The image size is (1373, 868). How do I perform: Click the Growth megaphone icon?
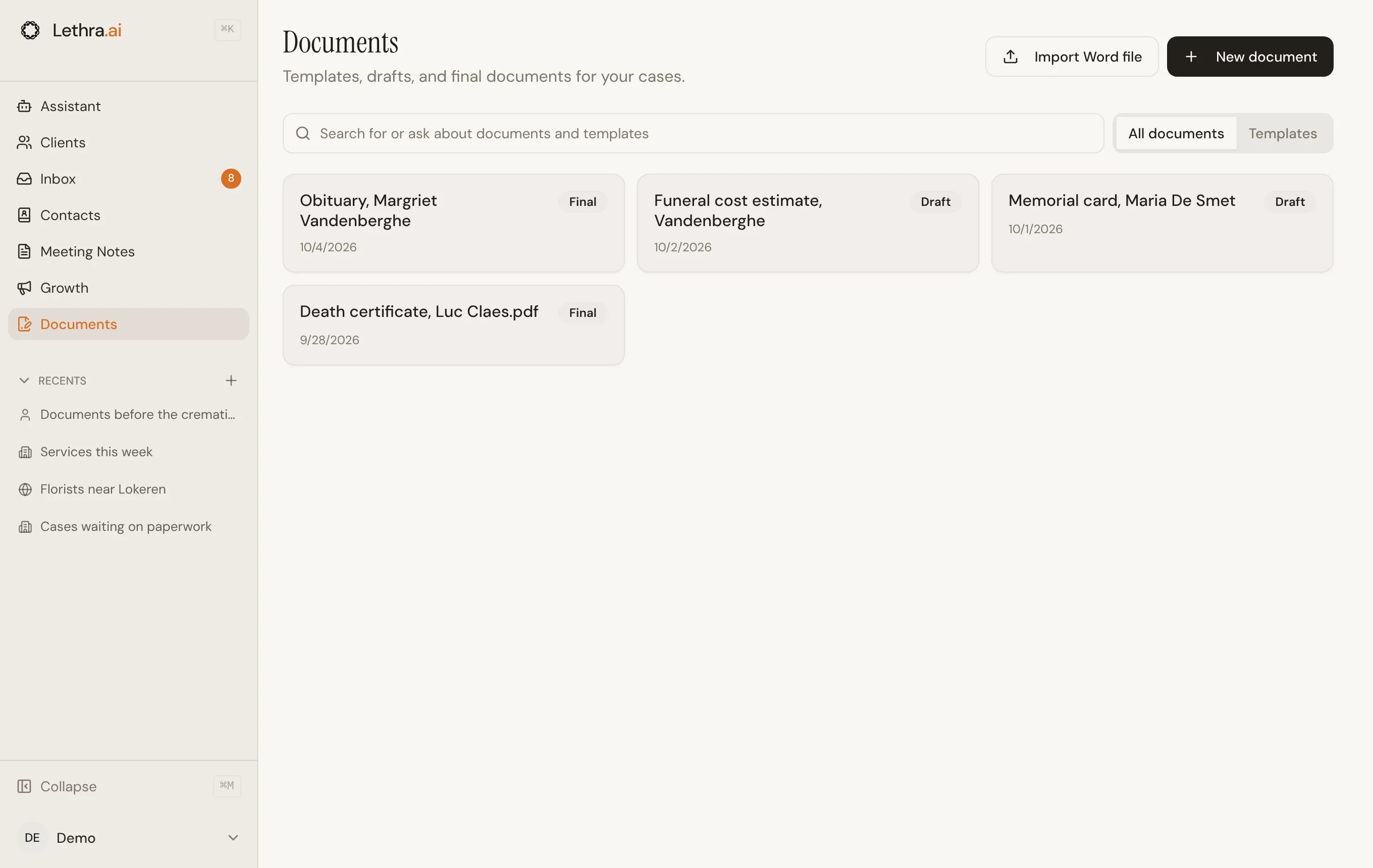24,288
